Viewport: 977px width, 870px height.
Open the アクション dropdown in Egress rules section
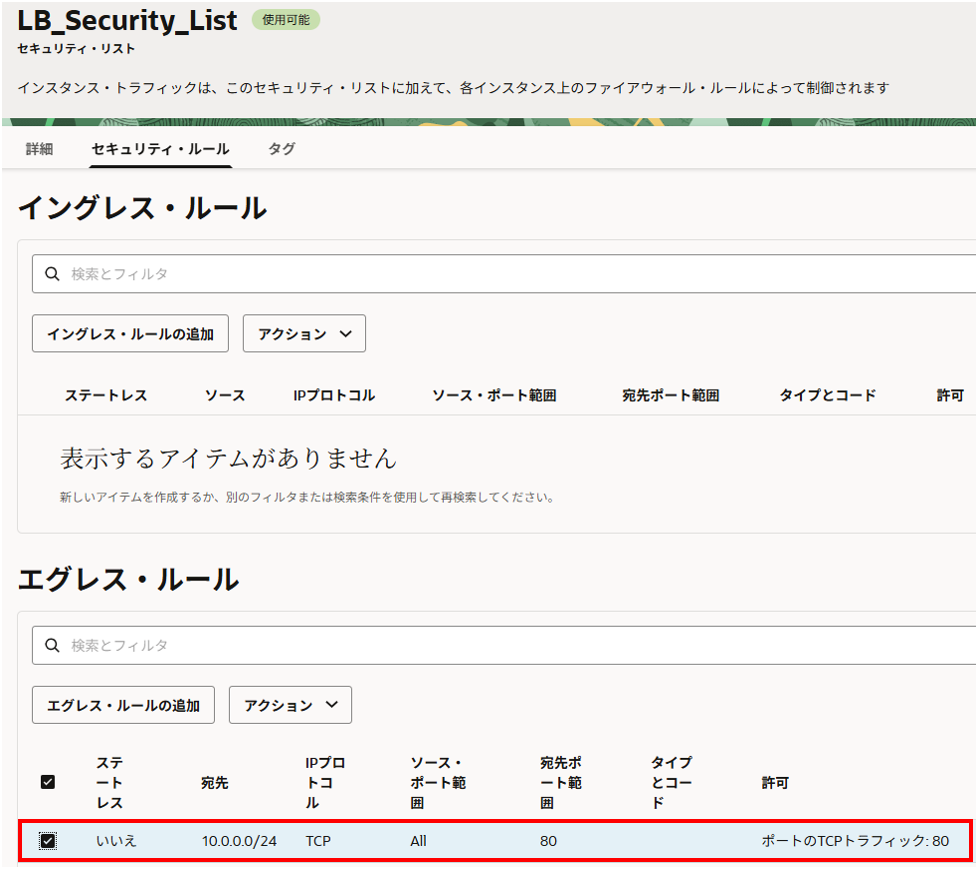pyautogui.click(x=290, y=705)
